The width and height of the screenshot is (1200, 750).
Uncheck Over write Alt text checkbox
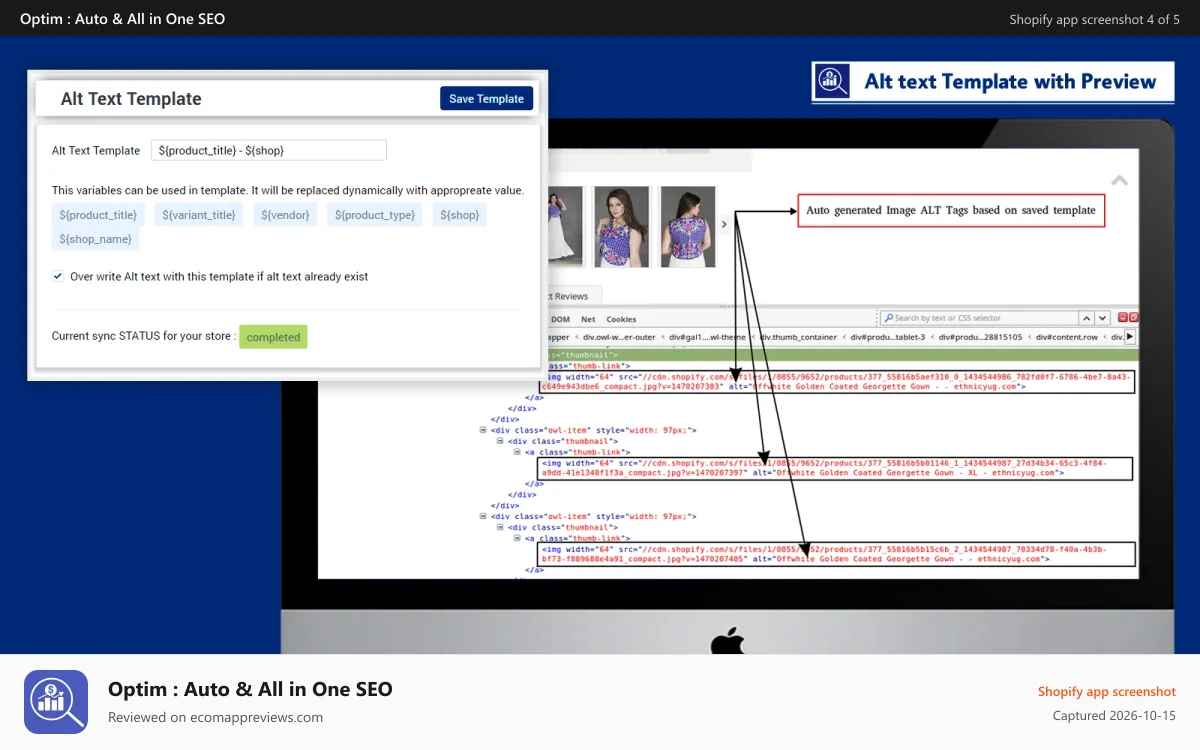tap(59, 276)
